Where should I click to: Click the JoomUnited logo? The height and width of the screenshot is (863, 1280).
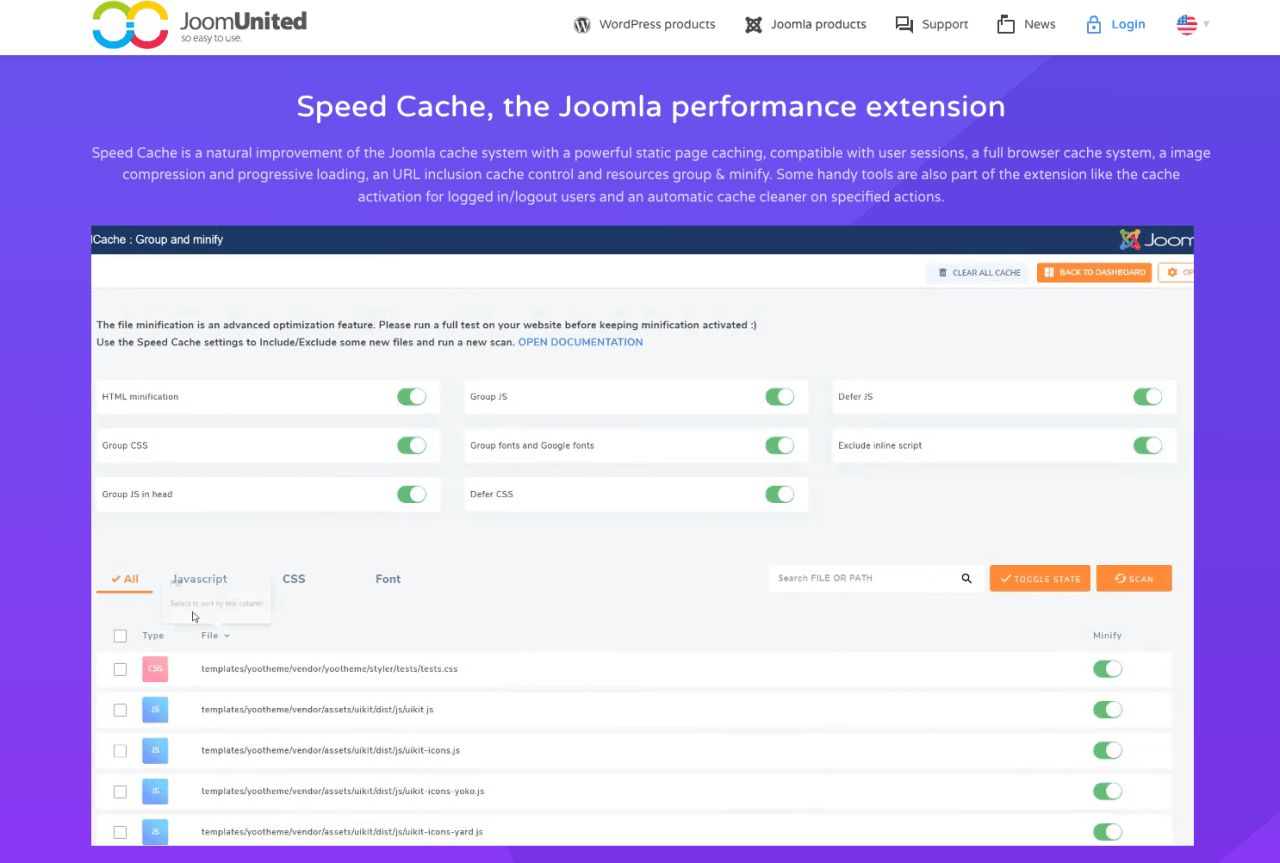point(199,25)
